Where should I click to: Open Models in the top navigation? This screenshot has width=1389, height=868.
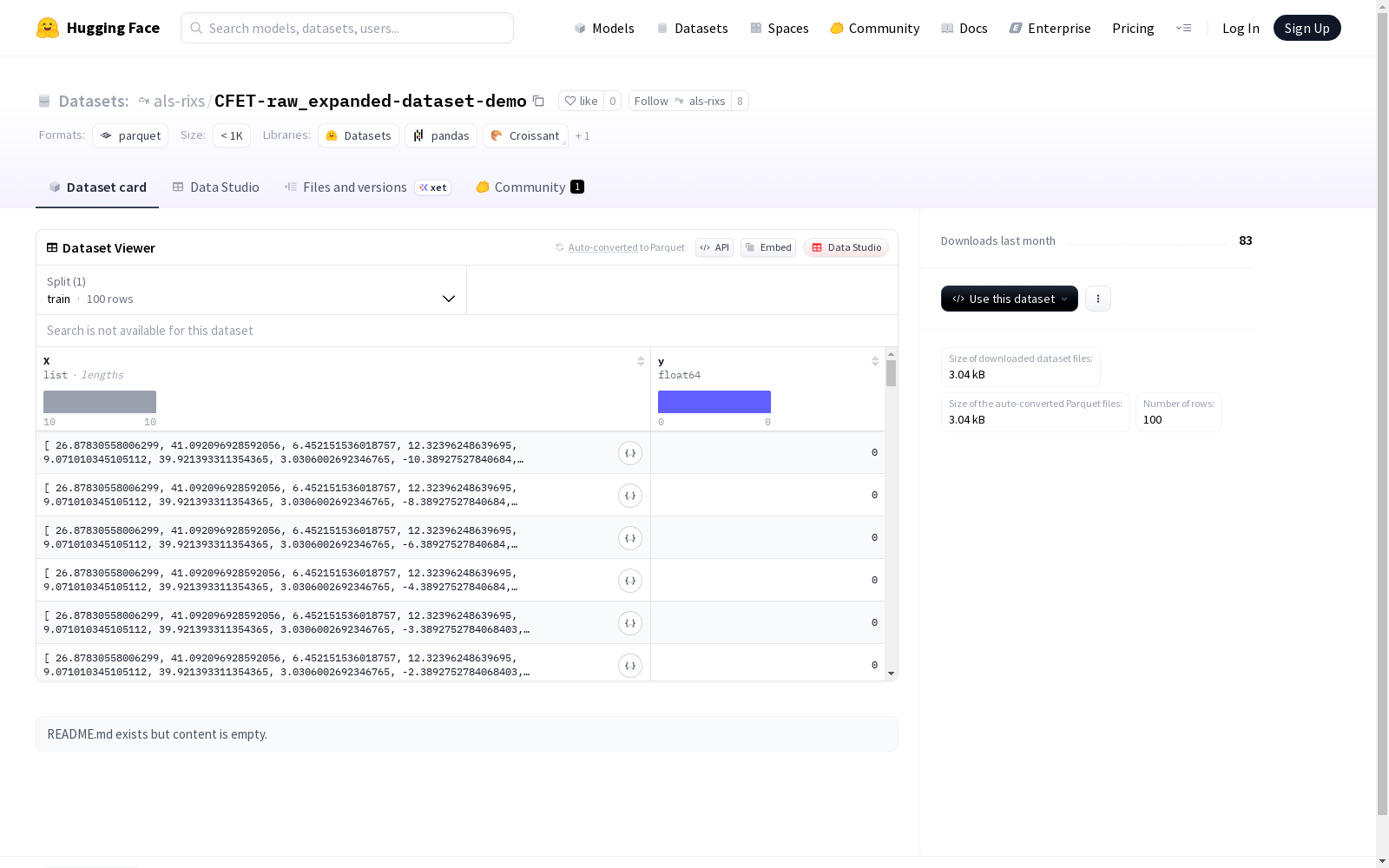tap(604, 28)
